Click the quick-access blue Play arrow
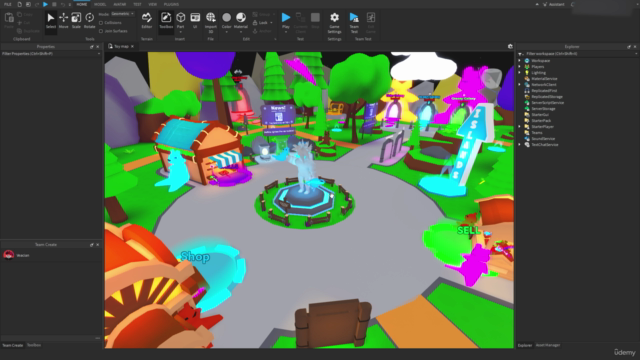The height and width of the screenshot is (360, 640). pos(45,4)
